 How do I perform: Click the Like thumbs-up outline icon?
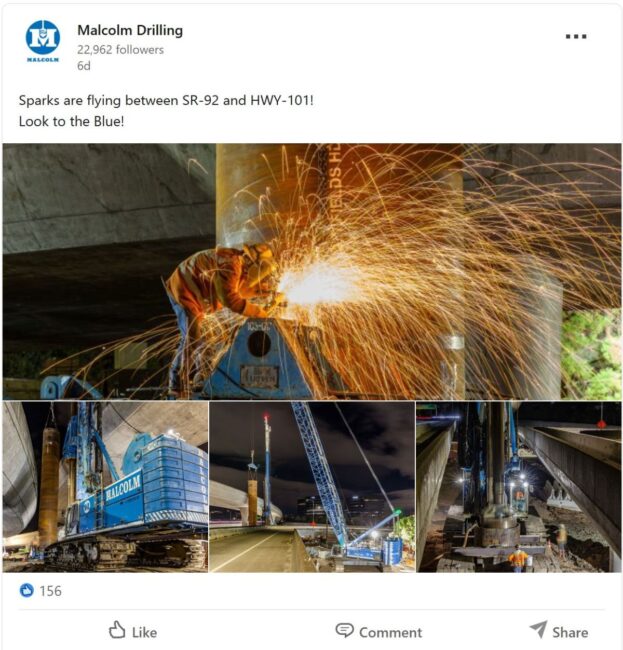pyautogui.click(x=117, y=630)
